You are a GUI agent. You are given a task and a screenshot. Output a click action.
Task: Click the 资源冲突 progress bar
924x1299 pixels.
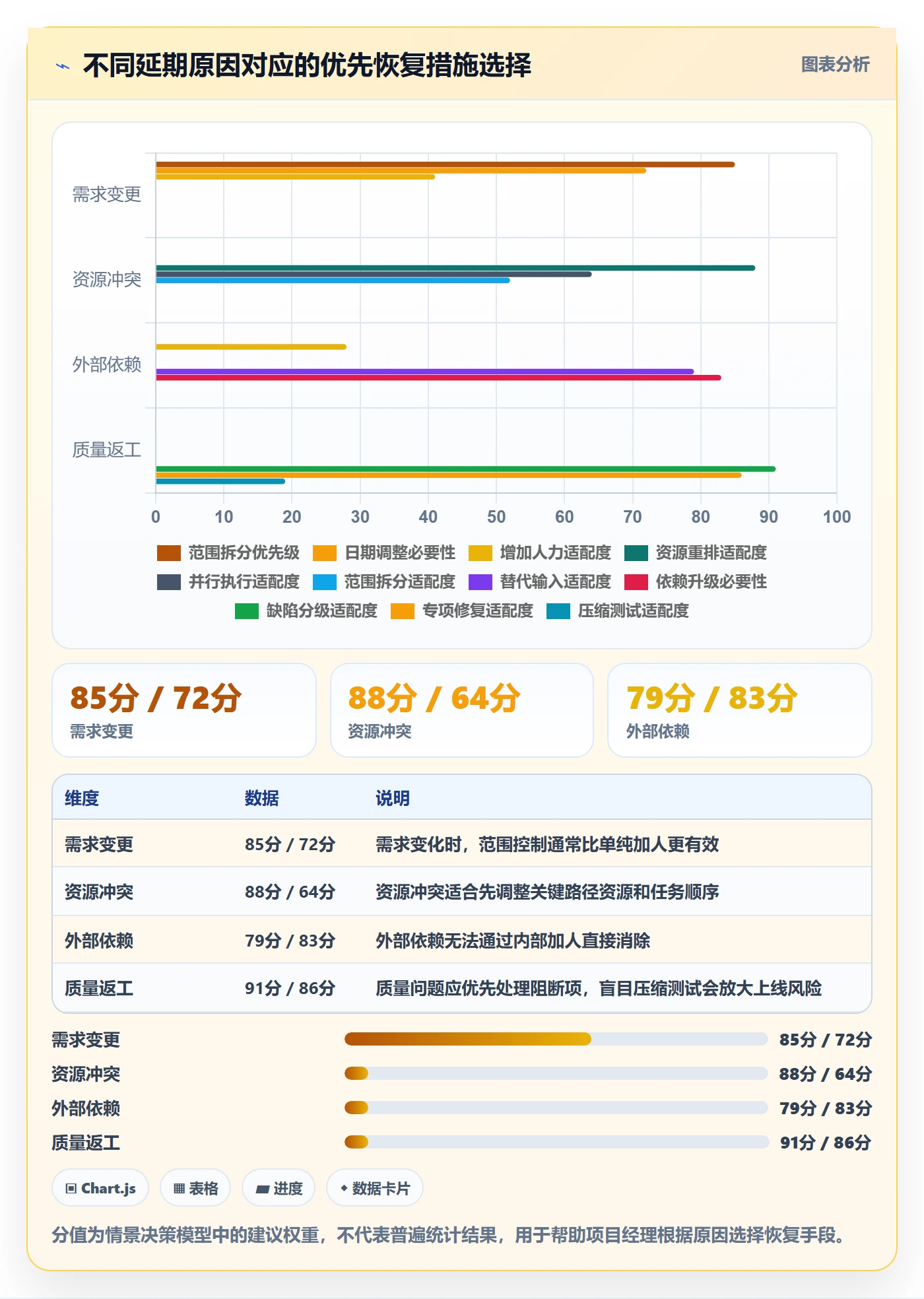tap(556, 1073)
